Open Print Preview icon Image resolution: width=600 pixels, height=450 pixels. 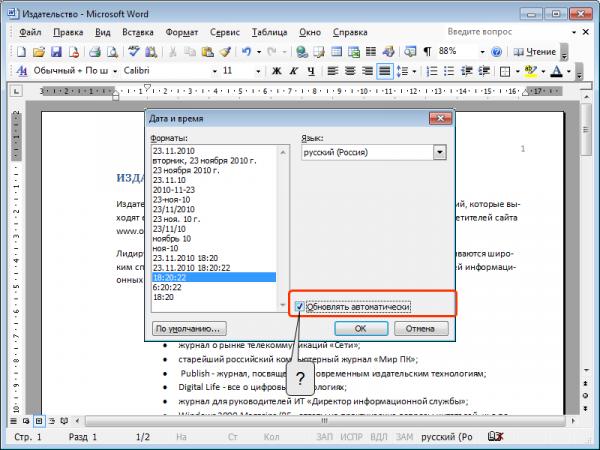click(x=112, y=52)
